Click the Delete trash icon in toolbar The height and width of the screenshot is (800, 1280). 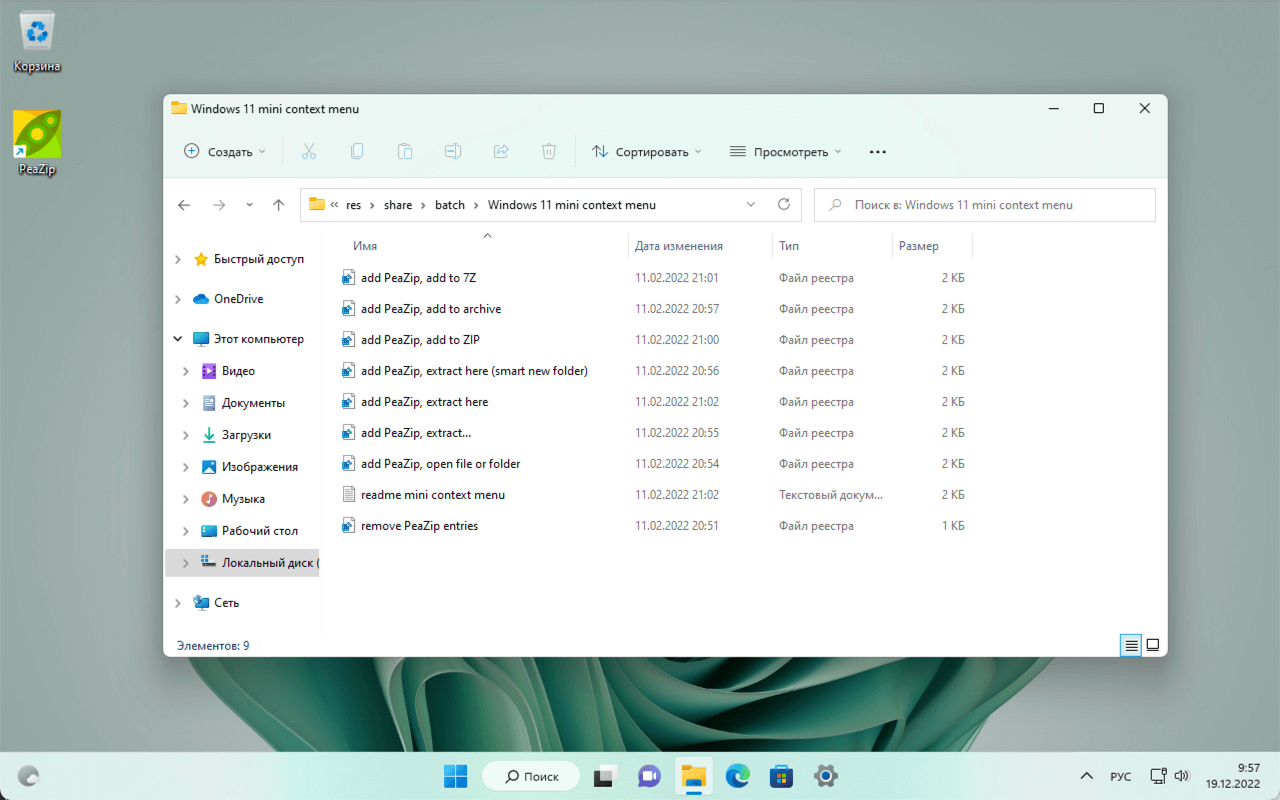coord(549,152)
